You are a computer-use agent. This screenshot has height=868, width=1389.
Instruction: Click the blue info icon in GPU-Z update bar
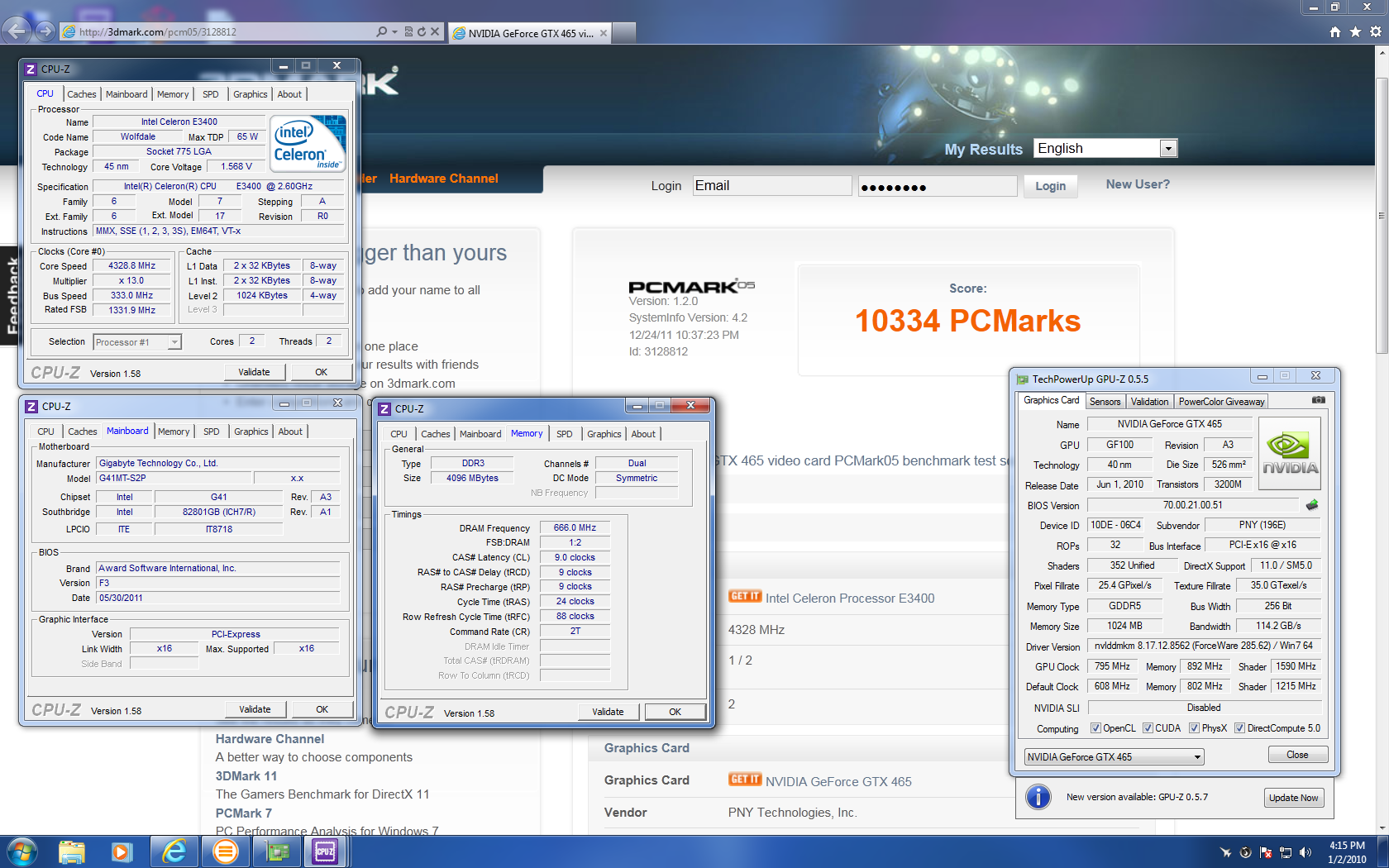tap(1038, 797)
